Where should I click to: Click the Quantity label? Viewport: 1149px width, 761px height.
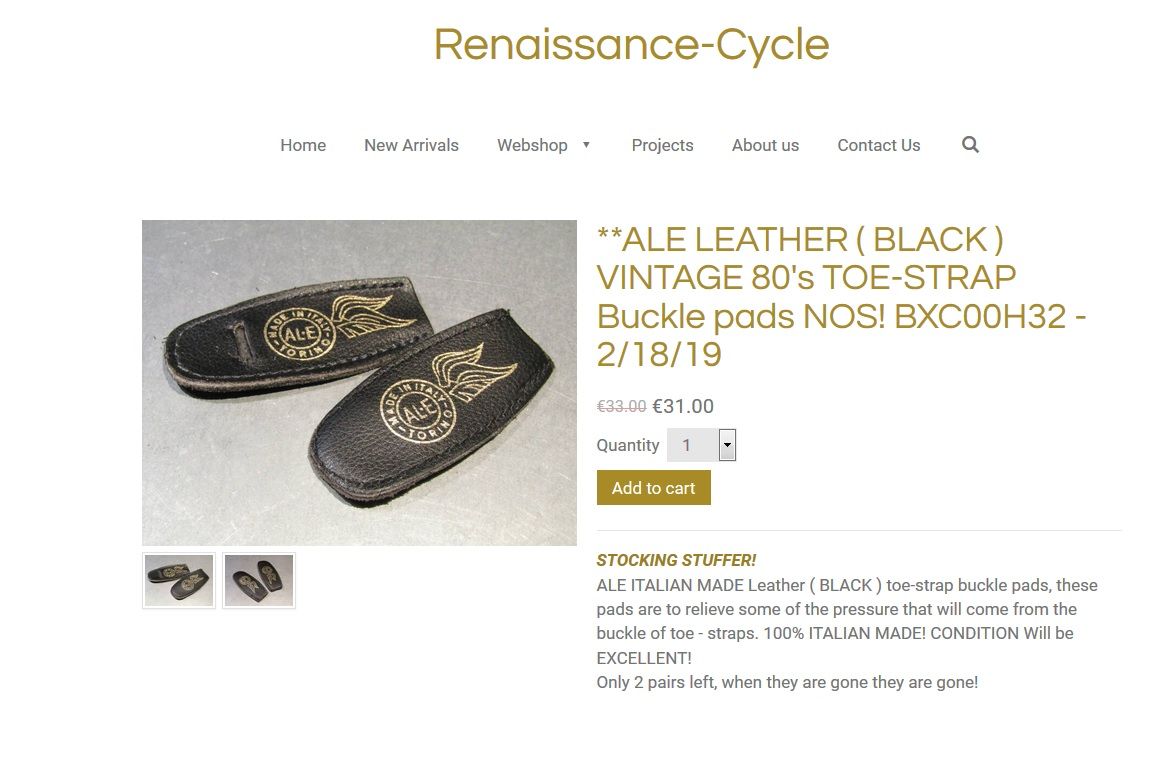[628, 445]
